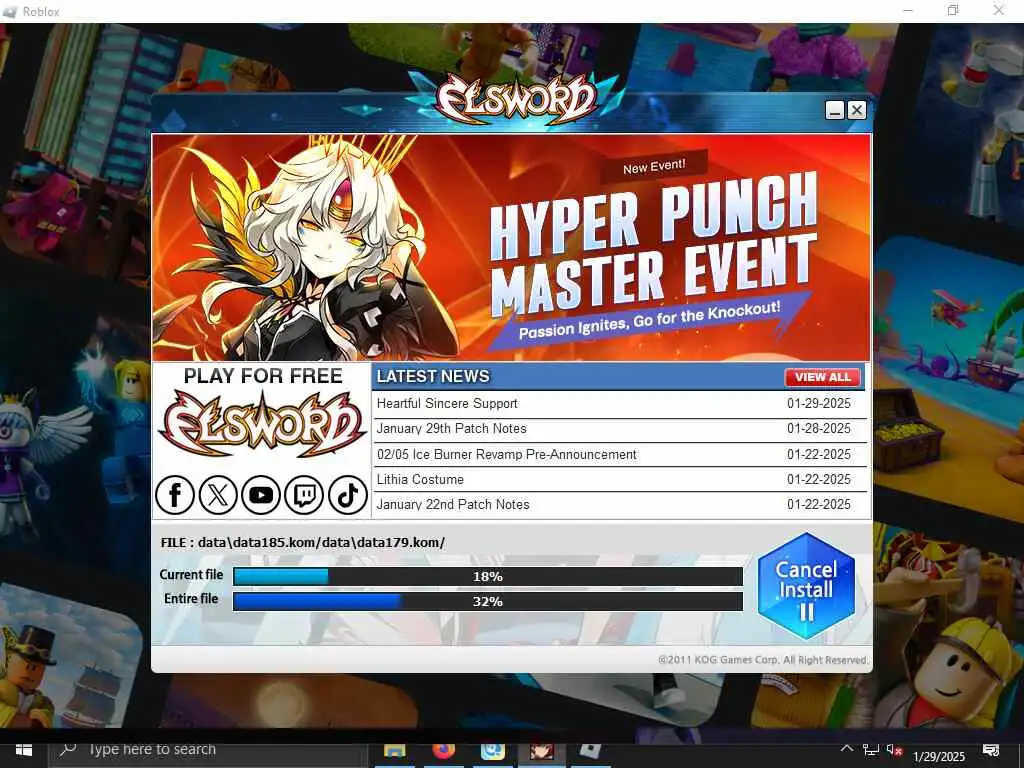
Task: Click the LATEST NEWS header
Action: [433, 377]
